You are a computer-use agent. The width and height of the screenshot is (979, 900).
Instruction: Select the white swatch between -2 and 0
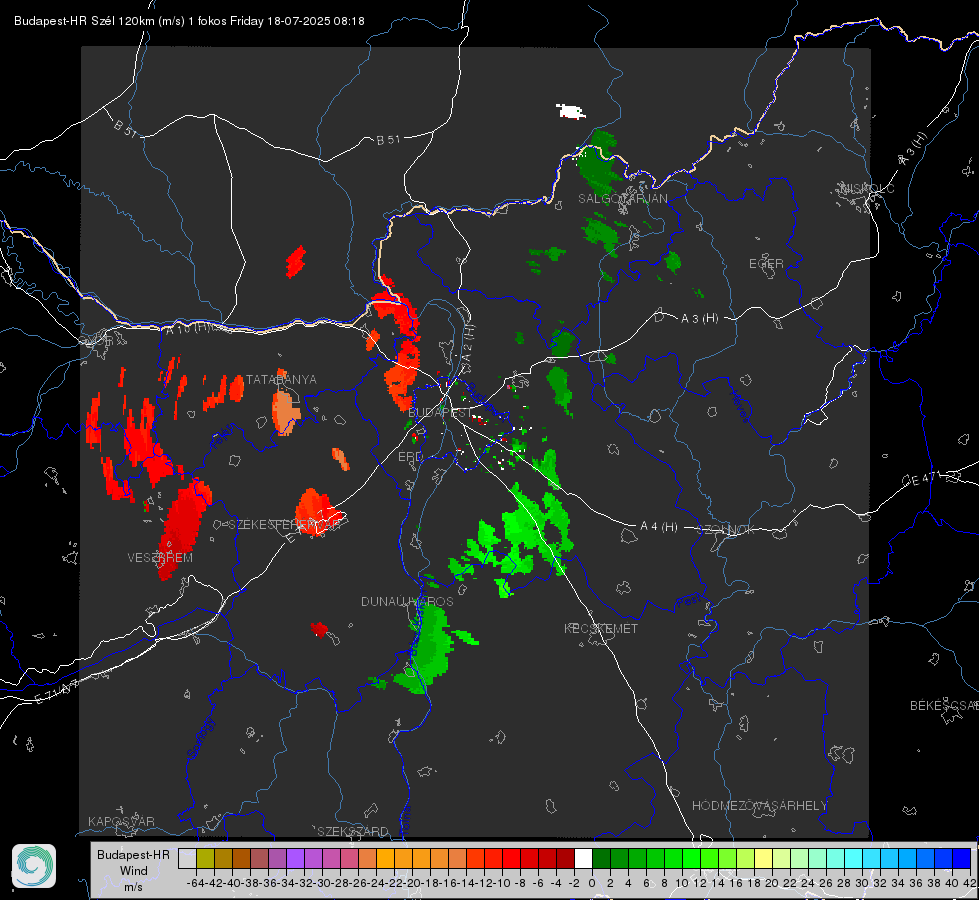coord(583,858)
